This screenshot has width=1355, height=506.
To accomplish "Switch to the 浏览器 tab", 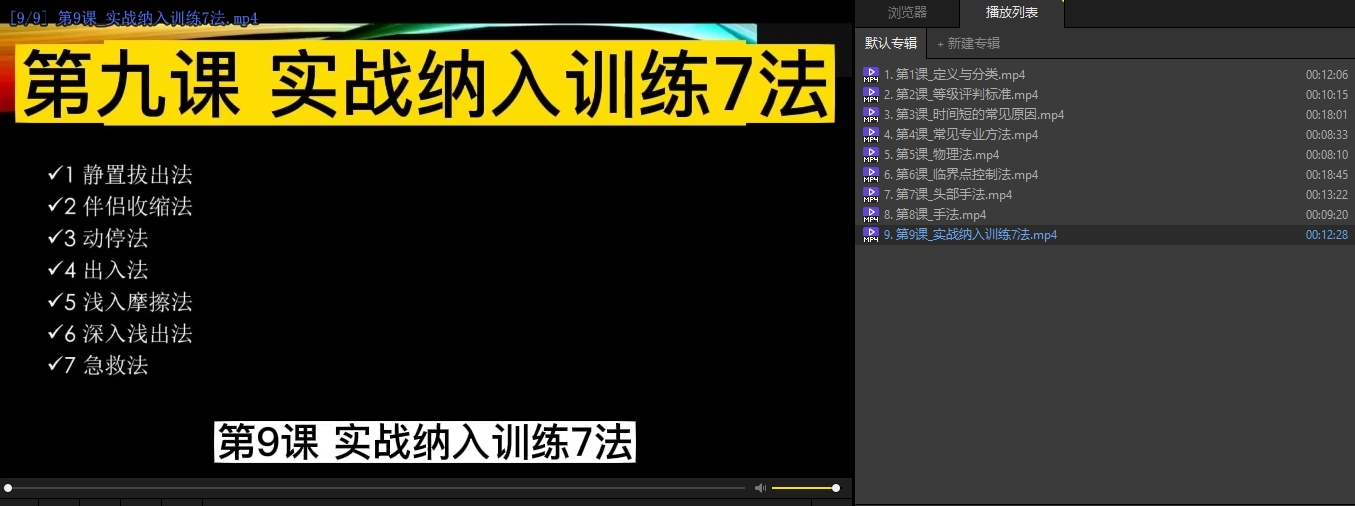I will (x=907, y=13).
